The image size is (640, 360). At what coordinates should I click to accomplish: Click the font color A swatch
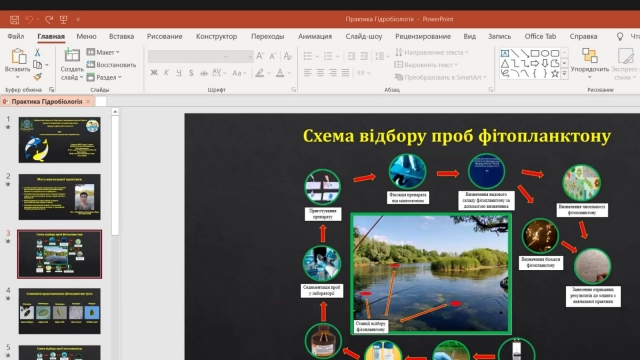click(280, 73)
